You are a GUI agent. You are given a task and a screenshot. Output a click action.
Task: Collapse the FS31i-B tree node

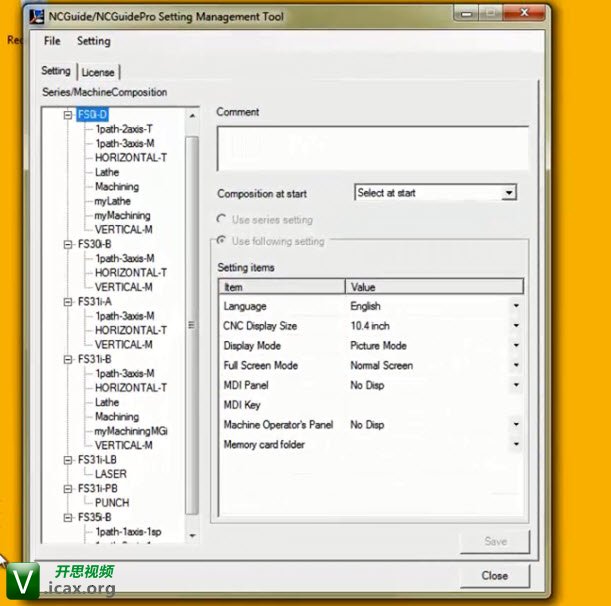pyautogui.click(x=68, y=359)
